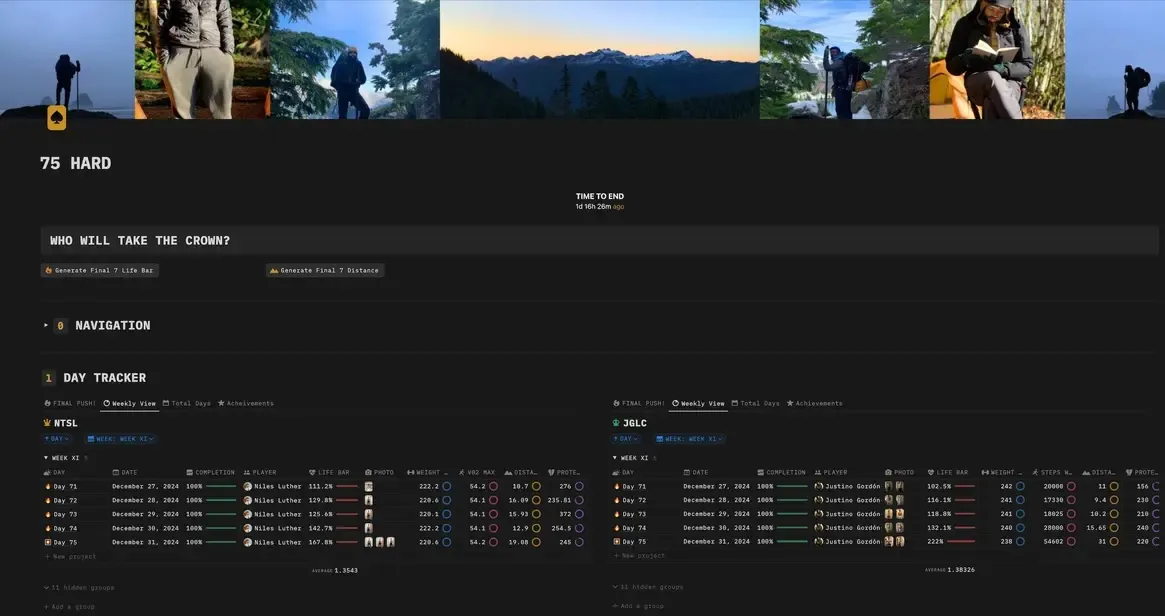Collapse the WEEK XI group in JGLC table
Image resolution: width=1165 pixels, height=616 pixels.
pos(615,458)
